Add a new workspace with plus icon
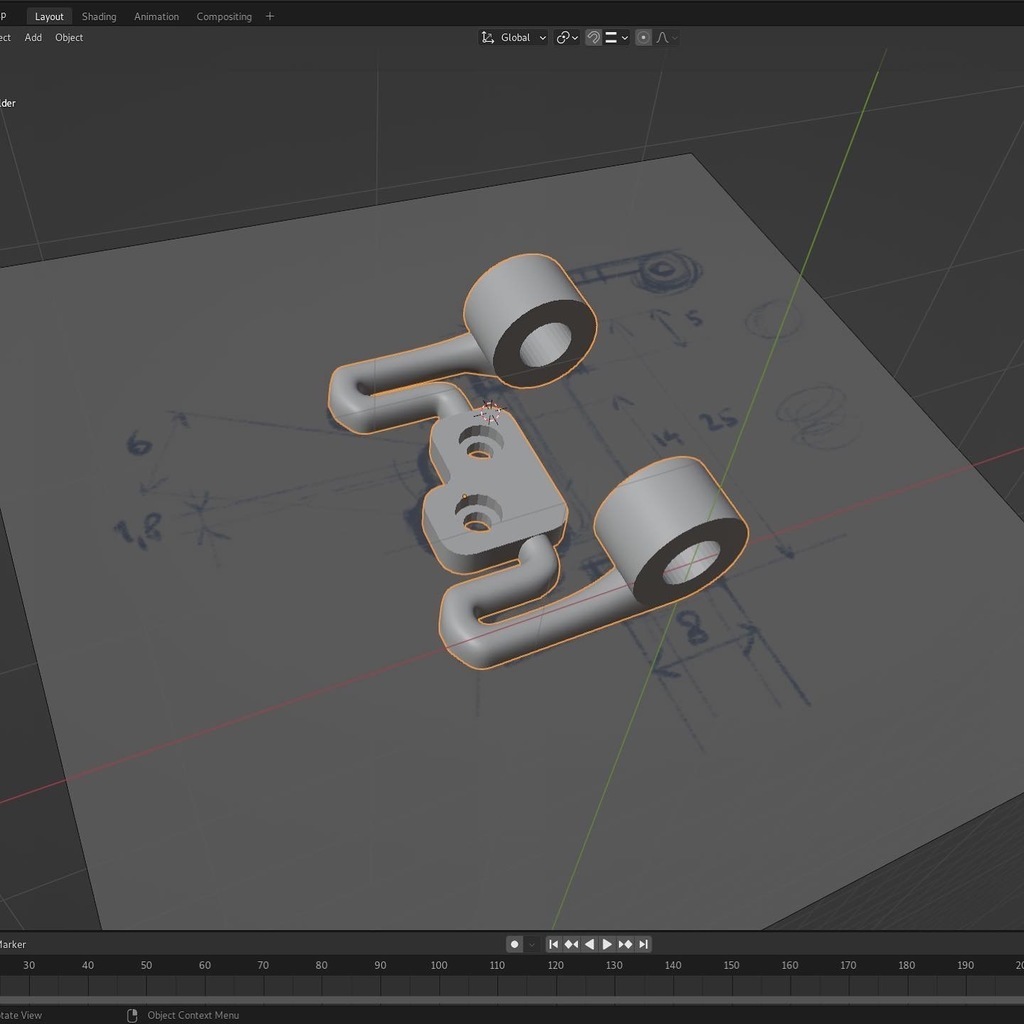Image resolution: width=1024 pixels, height=1024 pixels. point(270,16)
